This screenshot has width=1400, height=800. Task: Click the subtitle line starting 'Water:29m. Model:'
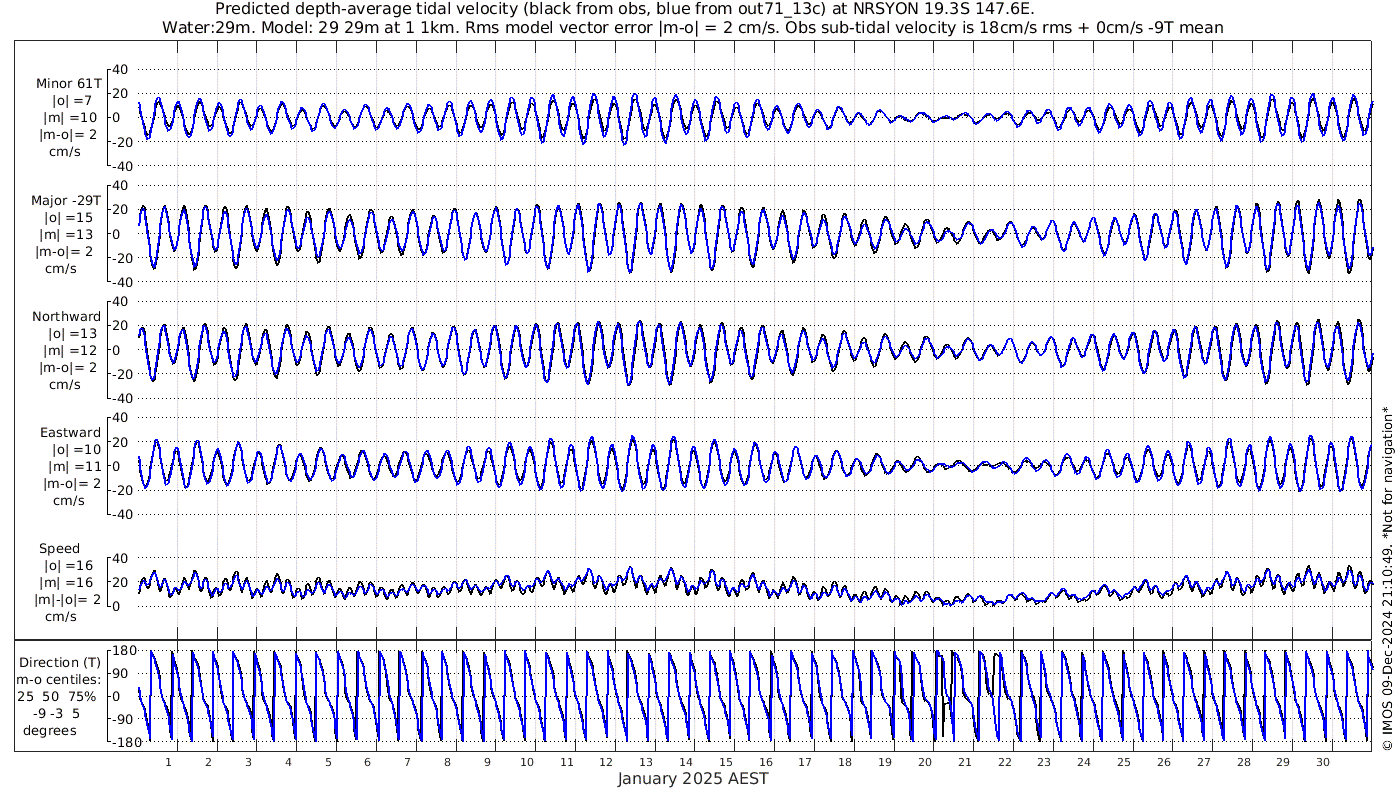692,27
